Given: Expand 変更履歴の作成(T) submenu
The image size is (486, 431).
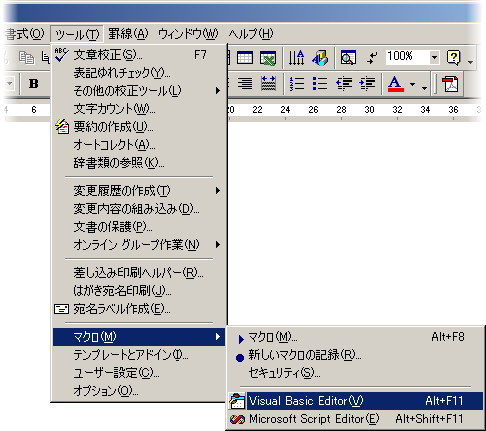Looking at the screenshot, I should click(139, 191).
